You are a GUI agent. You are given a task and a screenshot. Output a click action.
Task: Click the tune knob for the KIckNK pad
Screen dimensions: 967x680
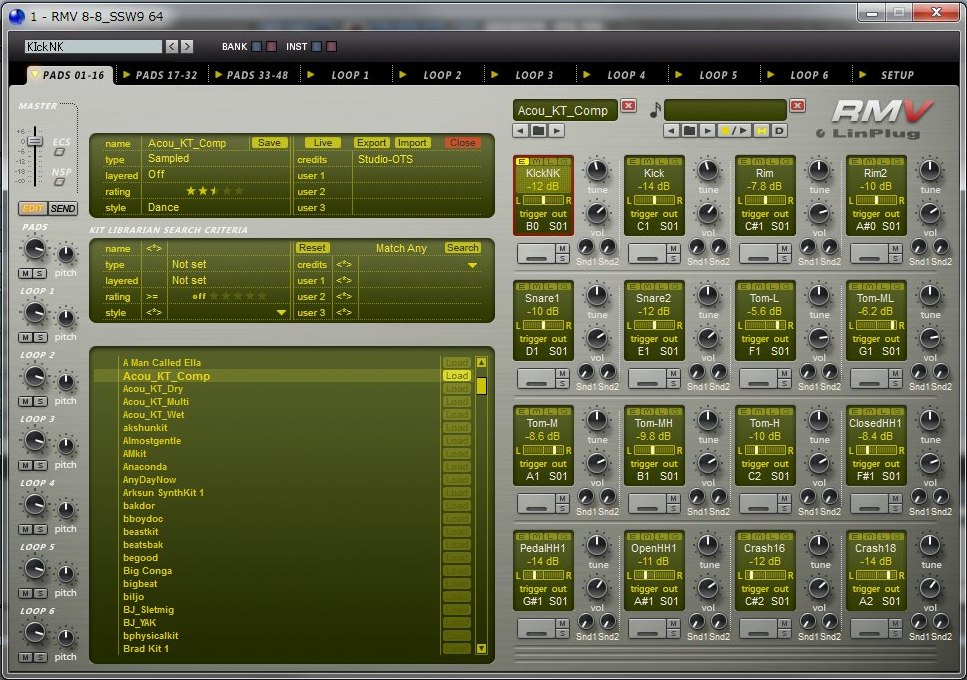tap(597, 170)
